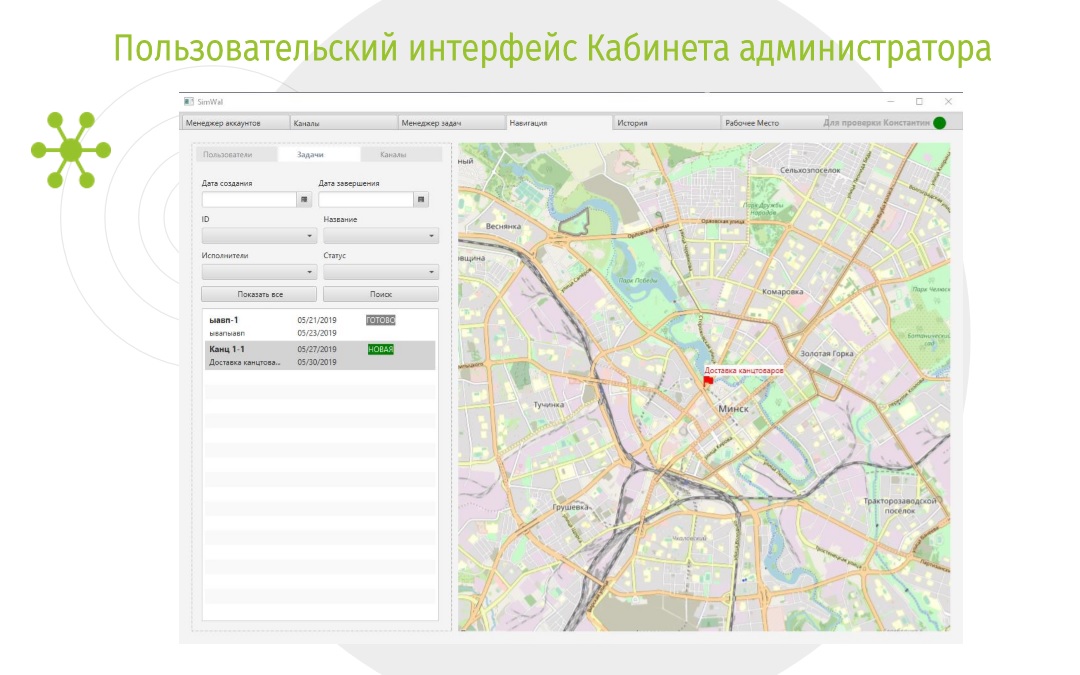Image resolution: width=1080 pixels, height=675 pixels.
Task: Select the Навигация tab
Action: 559,123
